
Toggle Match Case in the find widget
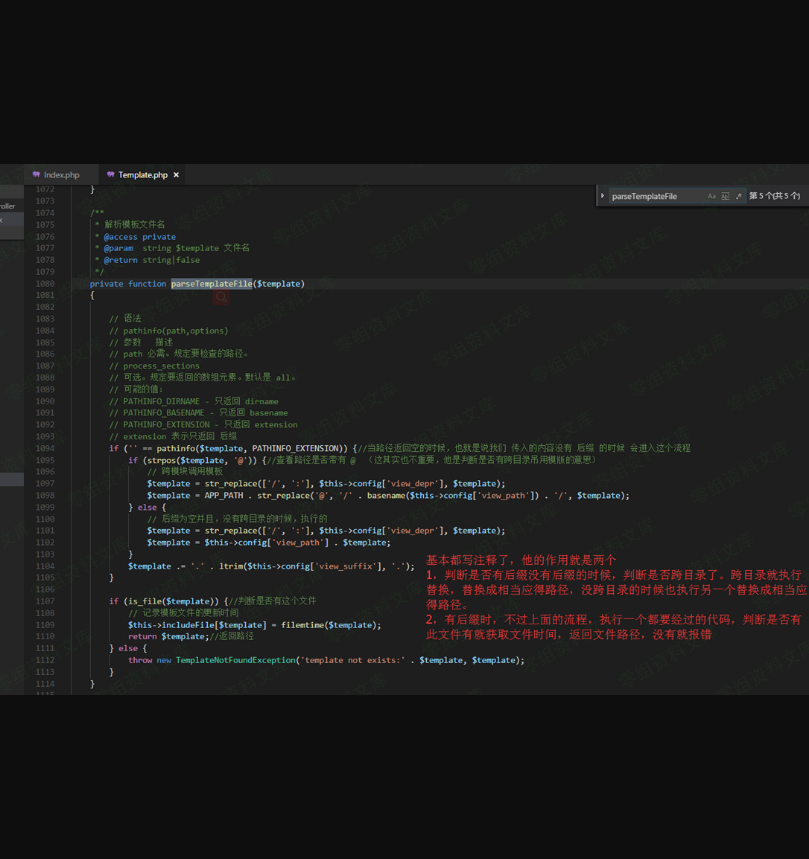coord(712,196)
